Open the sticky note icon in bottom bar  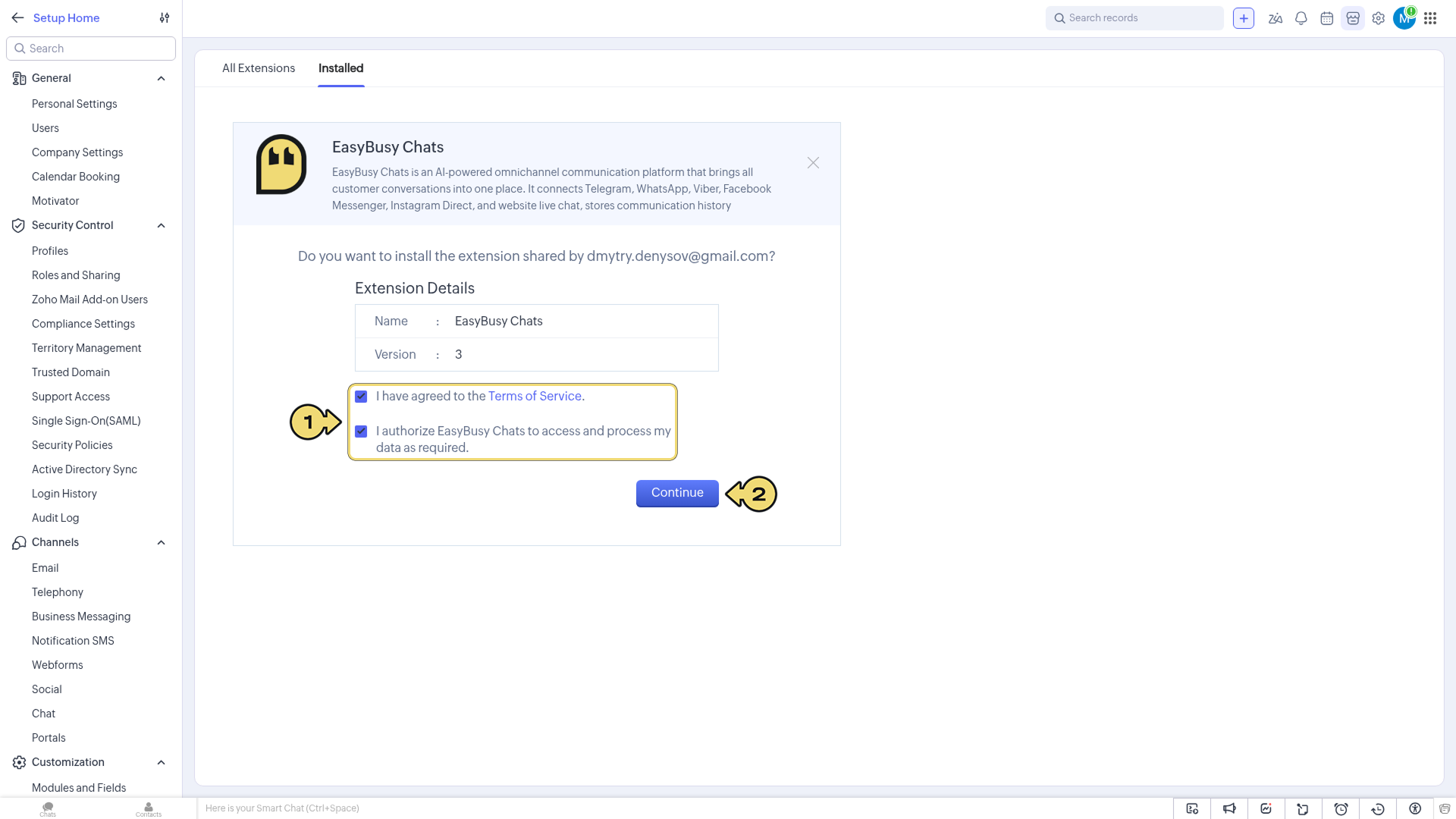point(1304,809)
